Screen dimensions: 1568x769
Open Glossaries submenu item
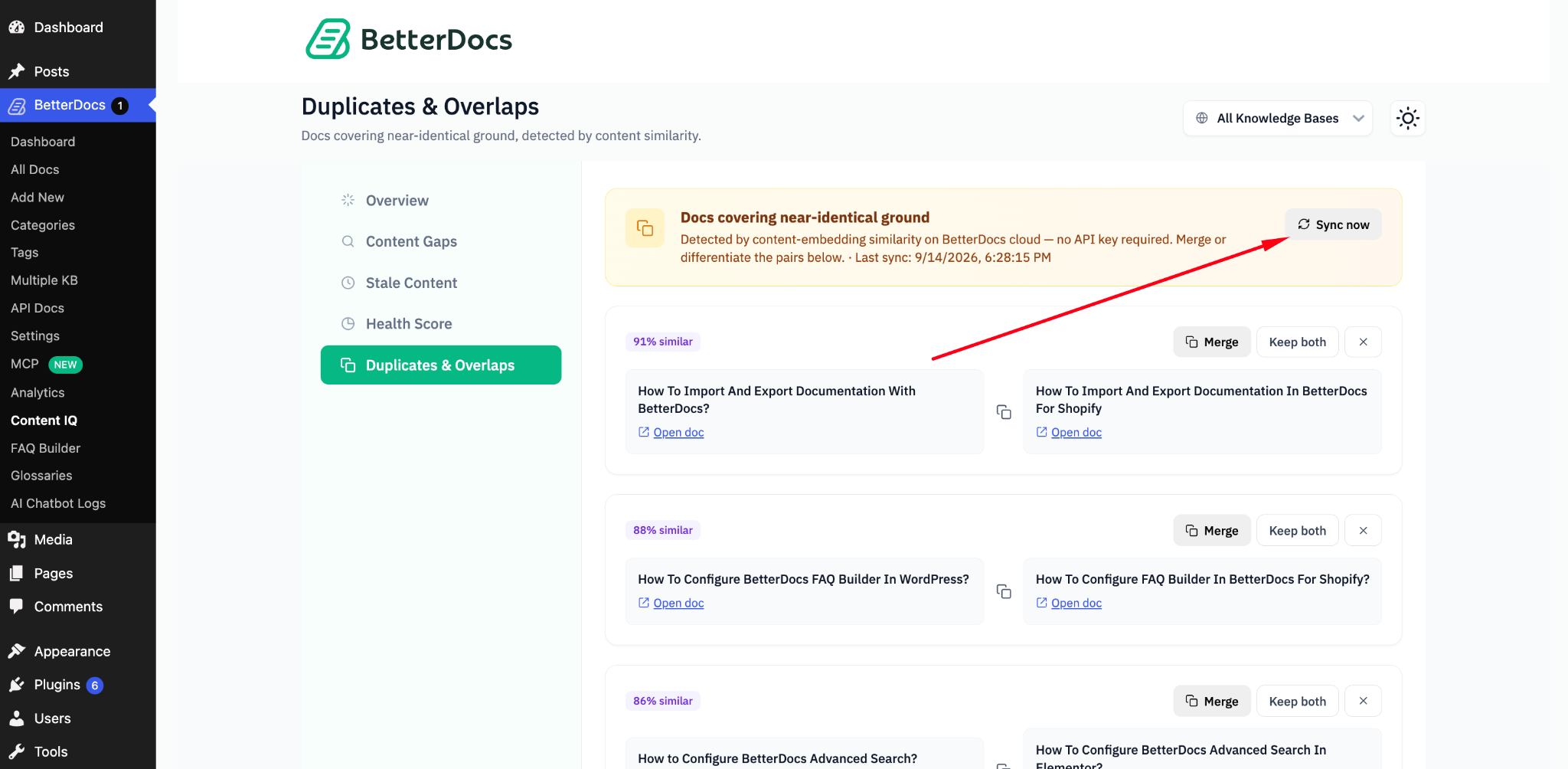pos(41,476)
